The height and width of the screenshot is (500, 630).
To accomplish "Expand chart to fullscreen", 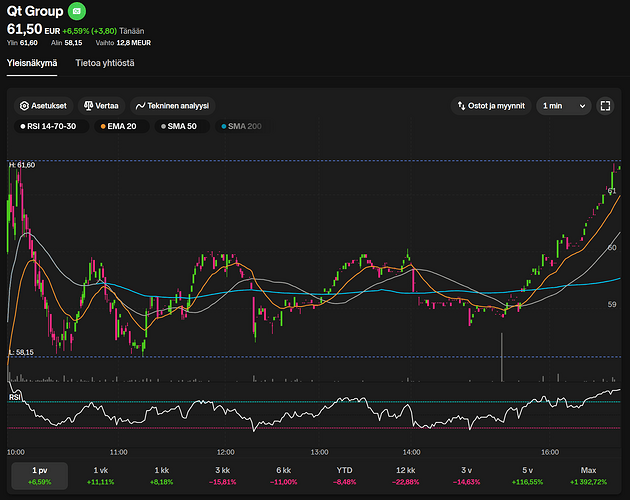I will click(605, 106).
